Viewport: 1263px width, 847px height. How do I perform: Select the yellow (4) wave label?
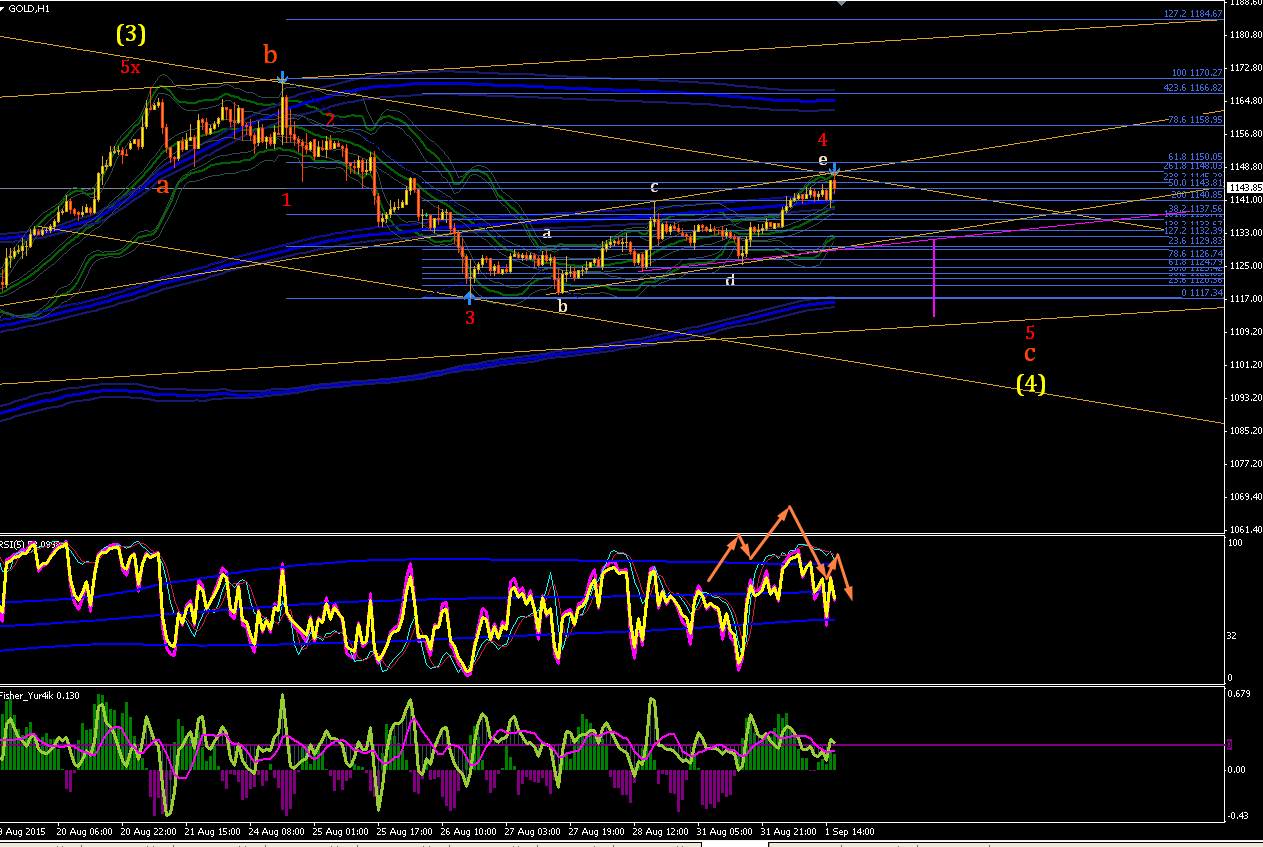1031,383
